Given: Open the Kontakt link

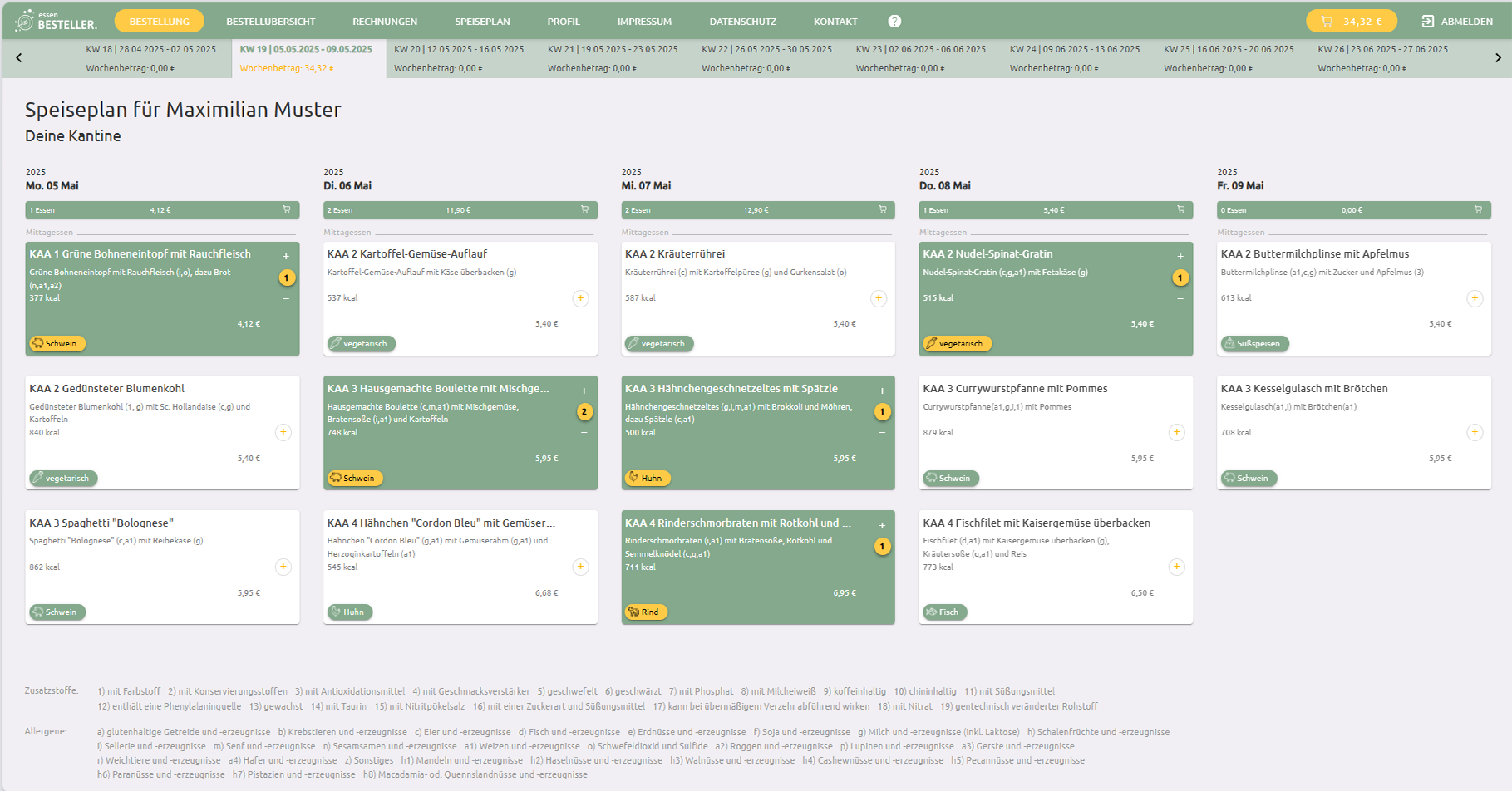Looking at the screenshot, I should (x=835, y=22).
